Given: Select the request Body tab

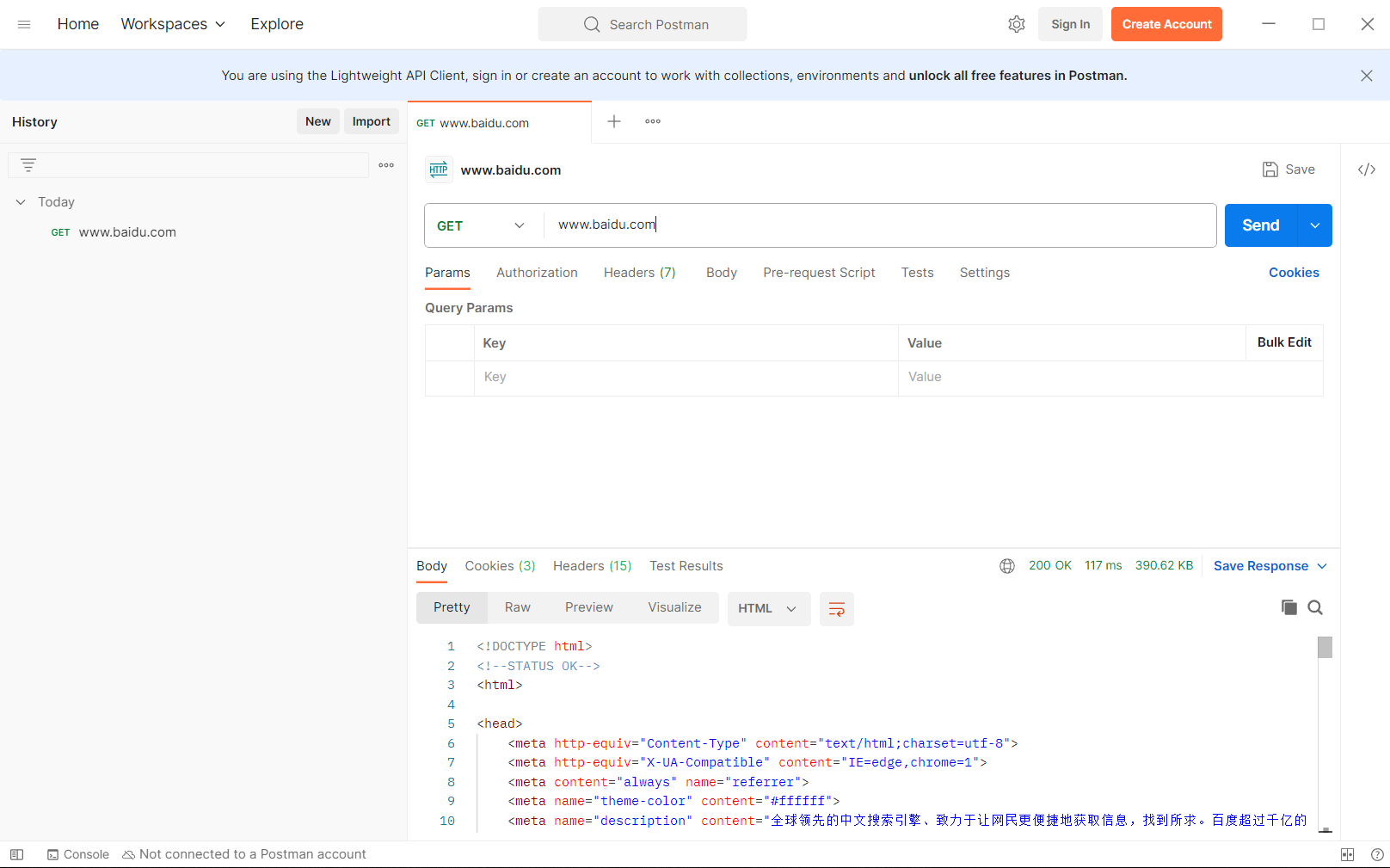Looking at the screenshot, I should tap(722, 273).
